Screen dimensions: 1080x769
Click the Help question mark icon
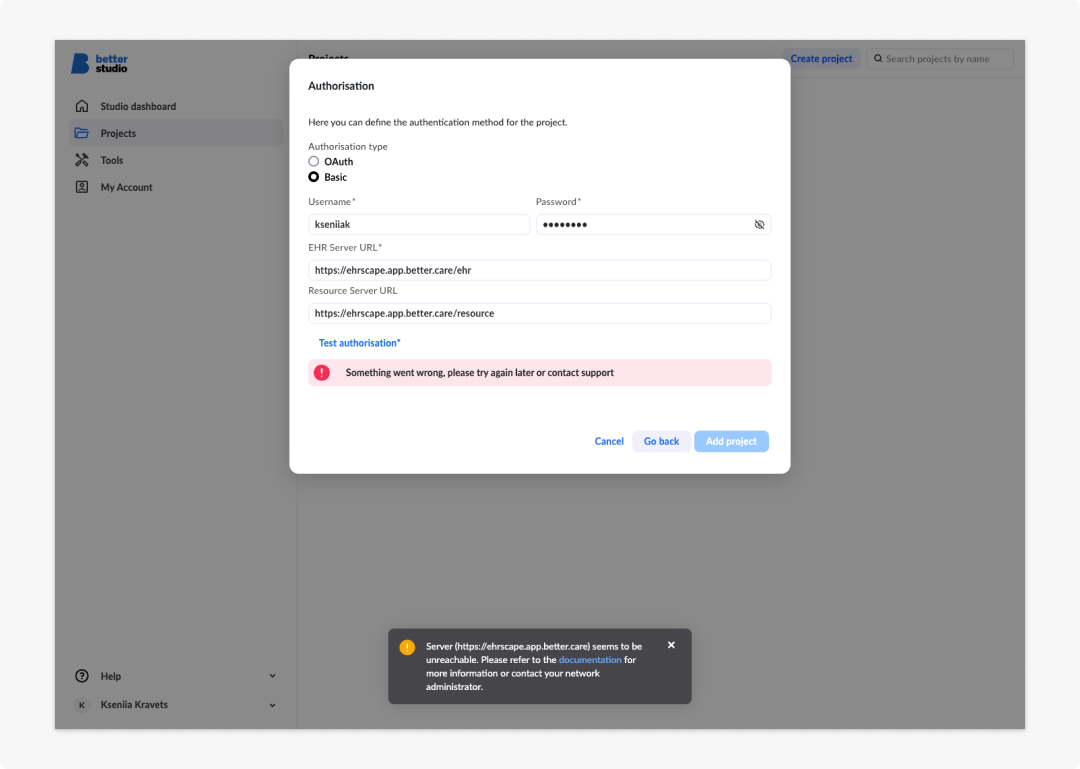82,676
